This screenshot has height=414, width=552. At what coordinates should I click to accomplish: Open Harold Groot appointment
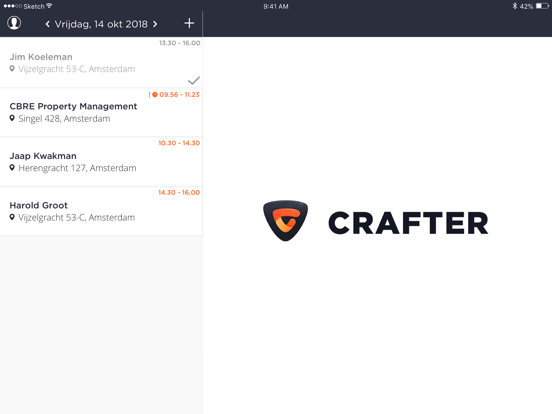tap(101, 211)
